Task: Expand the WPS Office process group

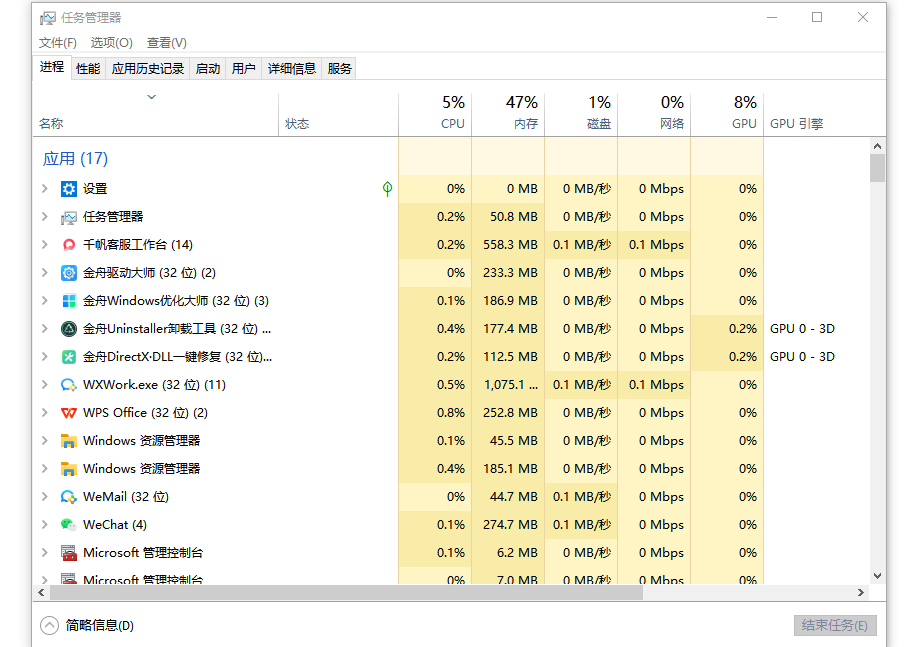Action: click(x=44, y=413)
